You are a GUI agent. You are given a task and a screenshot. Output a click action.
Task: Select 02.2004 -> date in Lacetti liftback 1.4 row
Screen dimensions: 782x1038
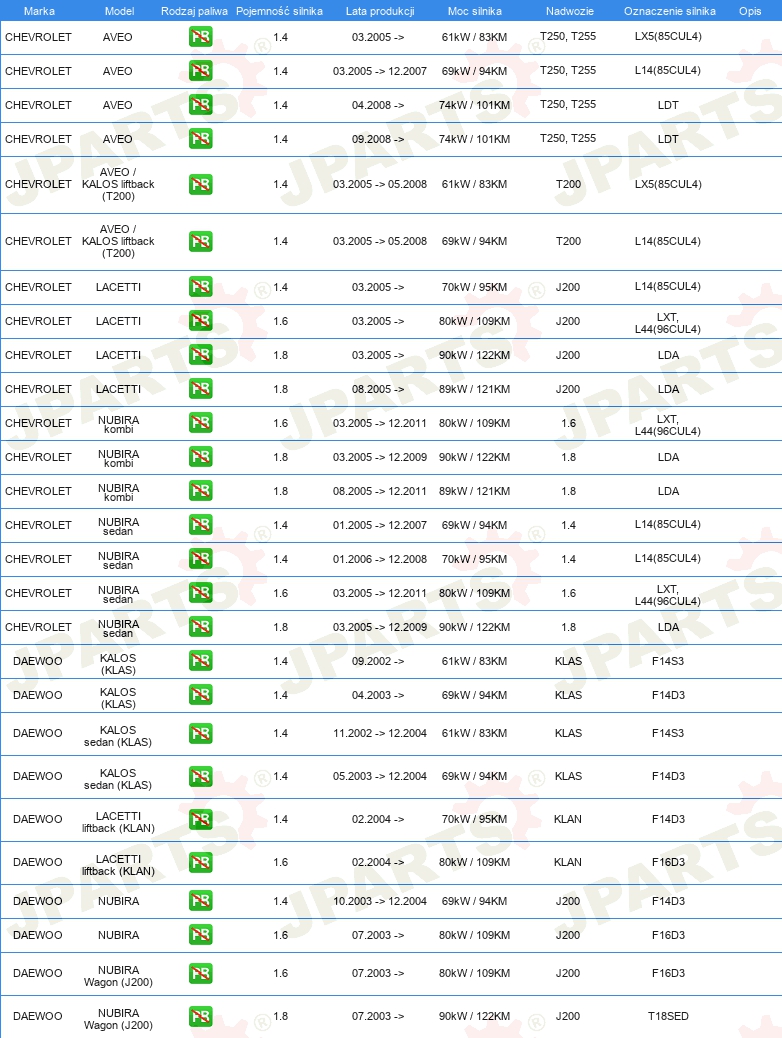pyautogui.click(x=378, y=820)
